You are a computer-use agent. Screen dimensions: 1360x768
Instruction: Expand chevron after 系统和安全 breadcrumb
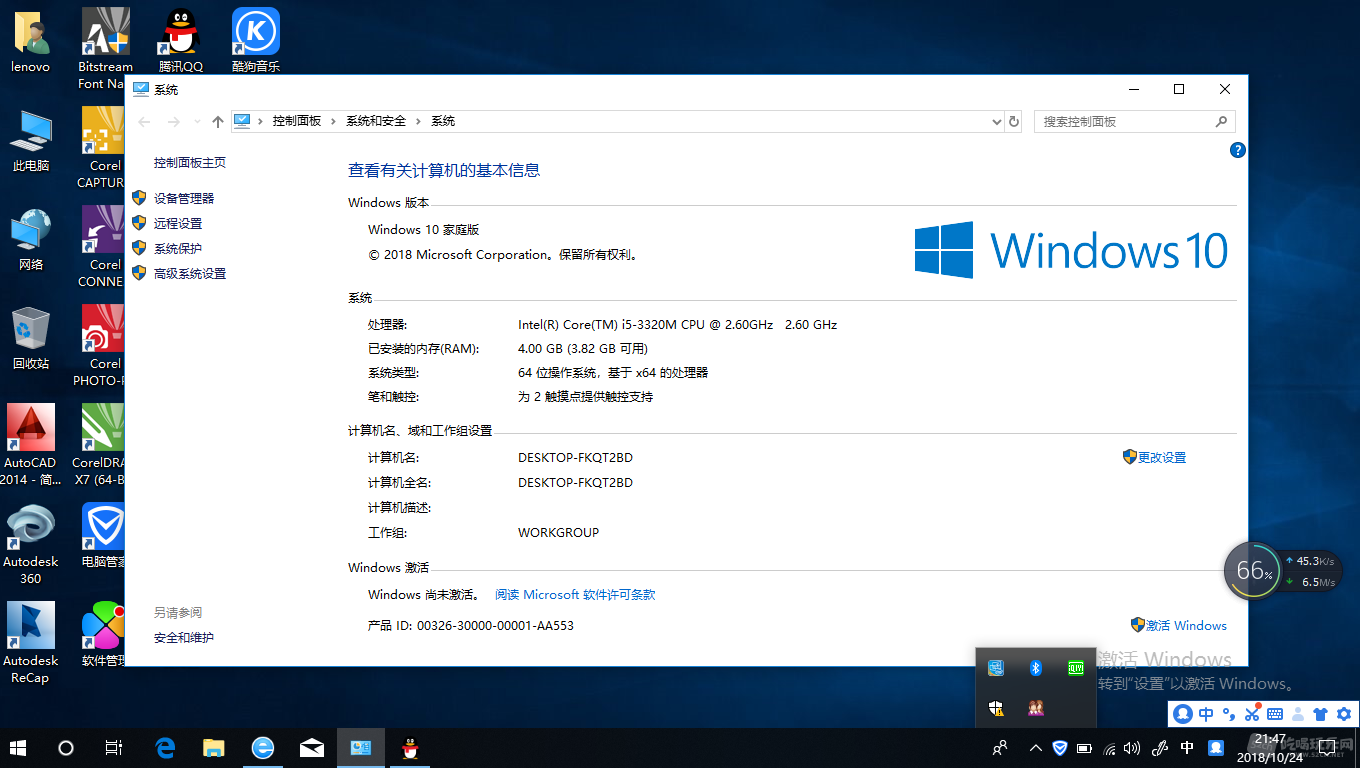[x=419, y=121]
